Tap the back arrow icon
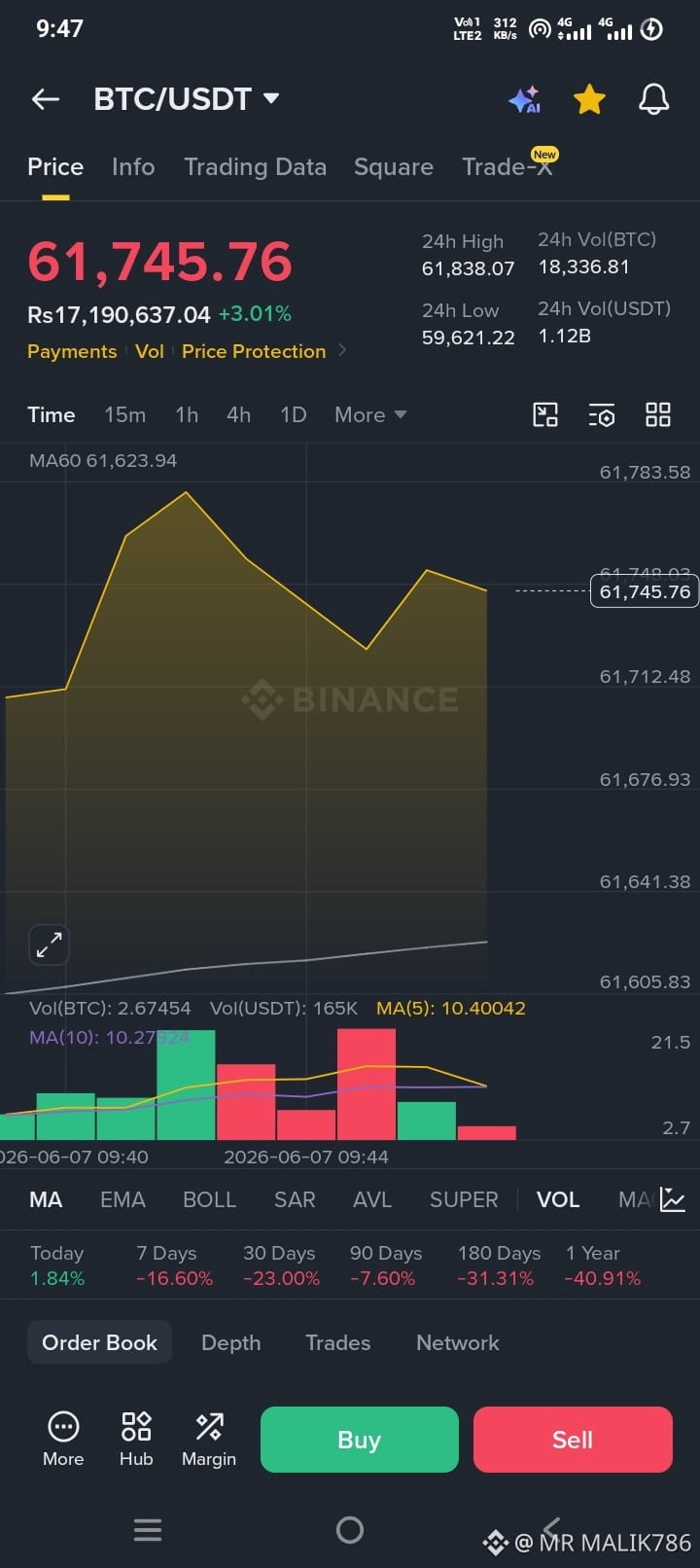This screenshot has height=1568, width=700. coord(46,99)
